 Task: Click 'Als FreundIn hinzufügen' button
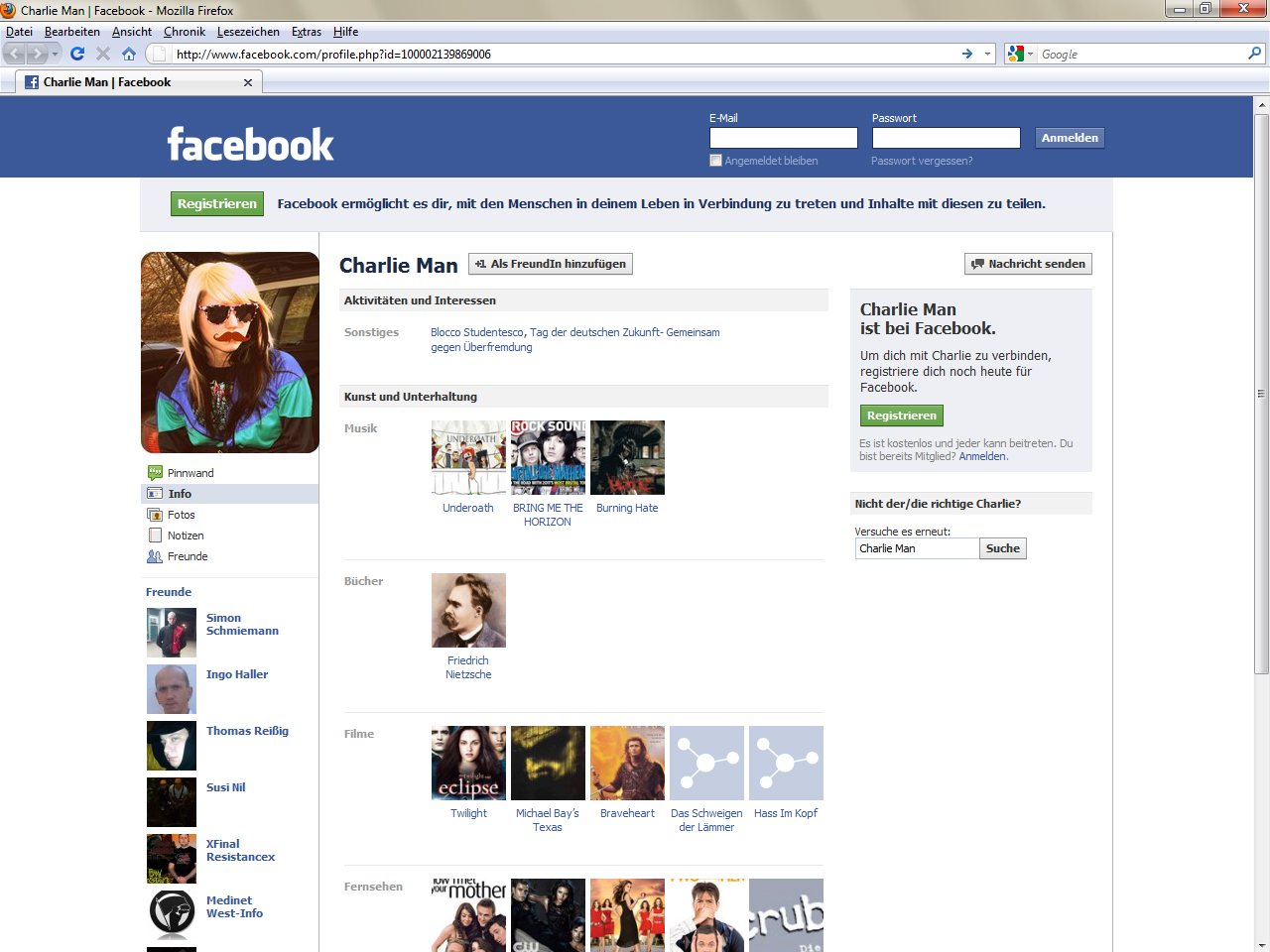coord(551,264)
